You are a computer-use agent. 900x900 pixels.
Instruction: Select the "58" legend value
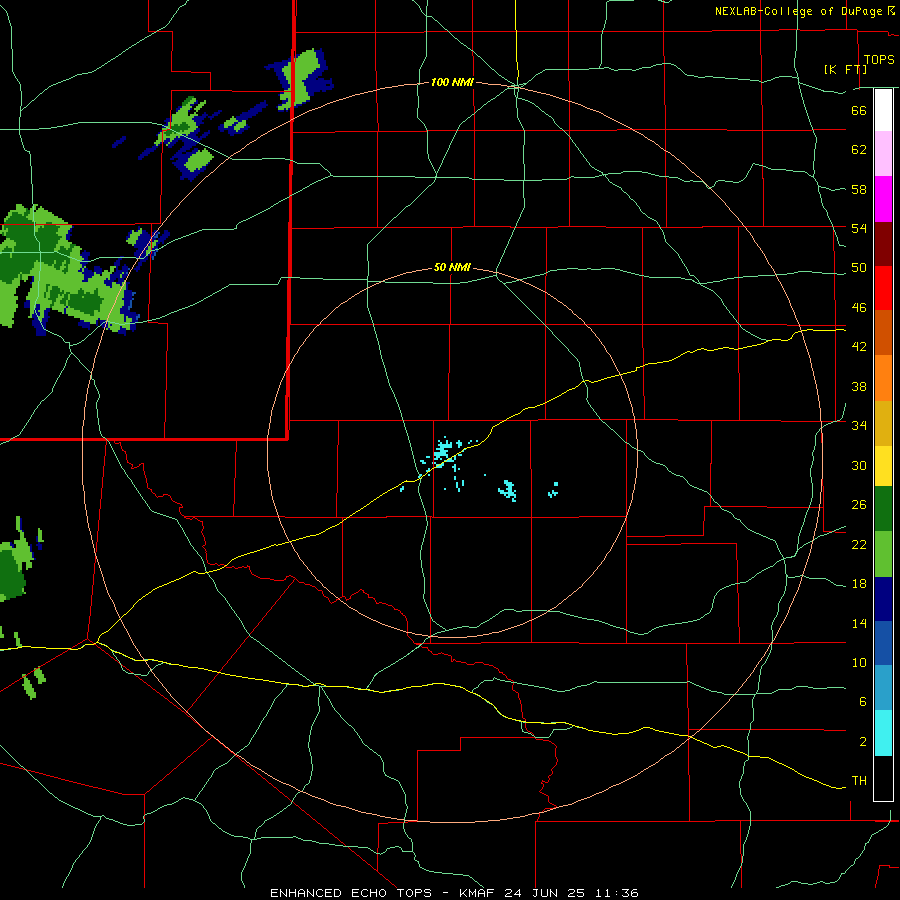coord(859,189)
